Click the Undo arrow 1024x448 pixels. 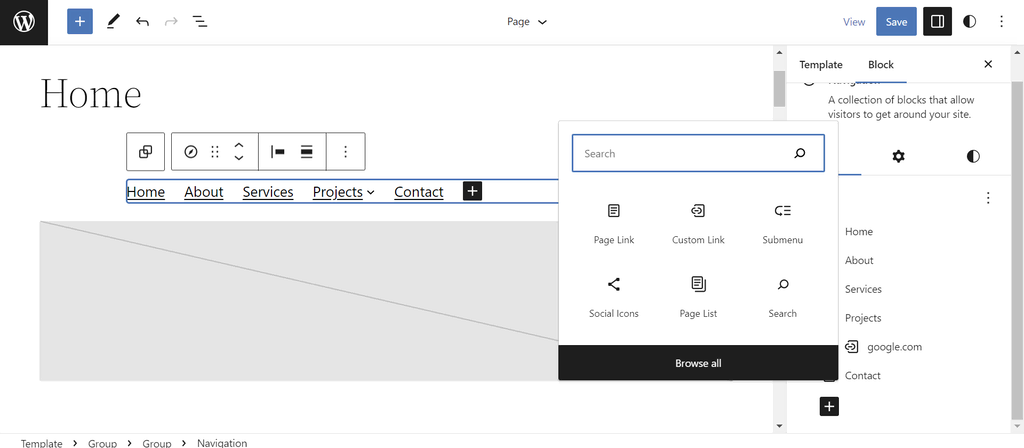(x=142, y=21)
